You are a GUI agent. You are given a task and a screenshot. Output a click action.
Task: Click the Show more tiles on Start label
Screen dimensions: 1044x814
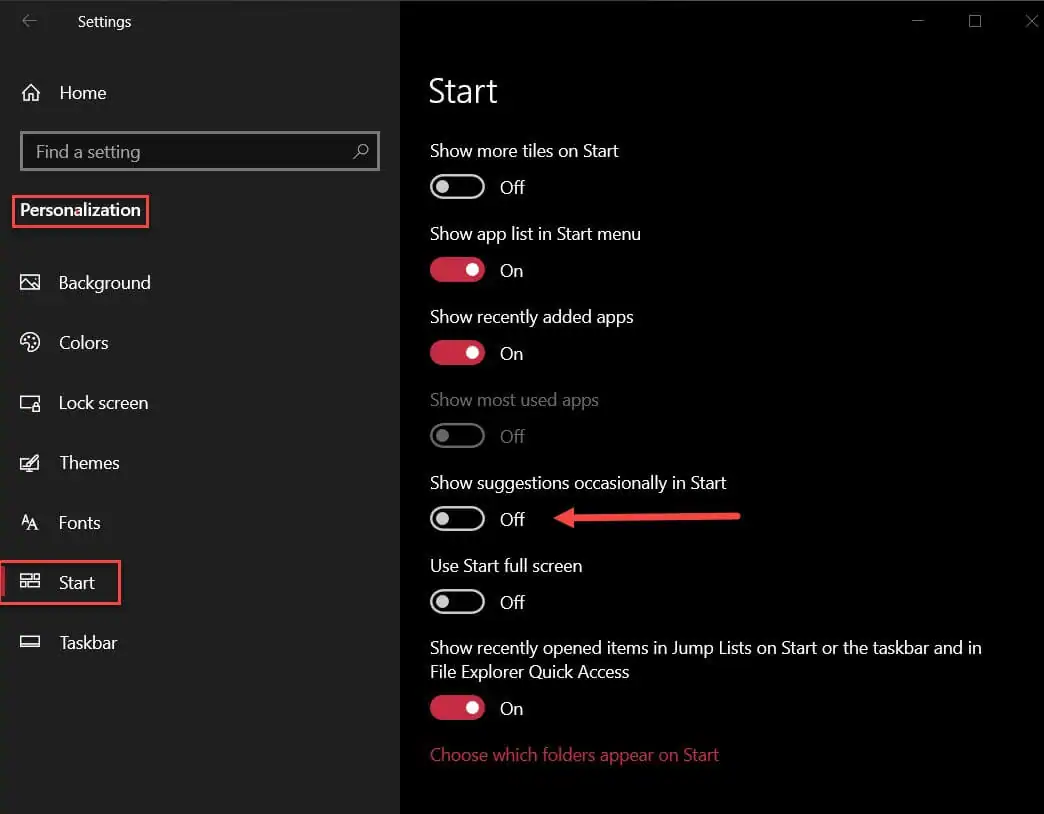pos(524,151)
